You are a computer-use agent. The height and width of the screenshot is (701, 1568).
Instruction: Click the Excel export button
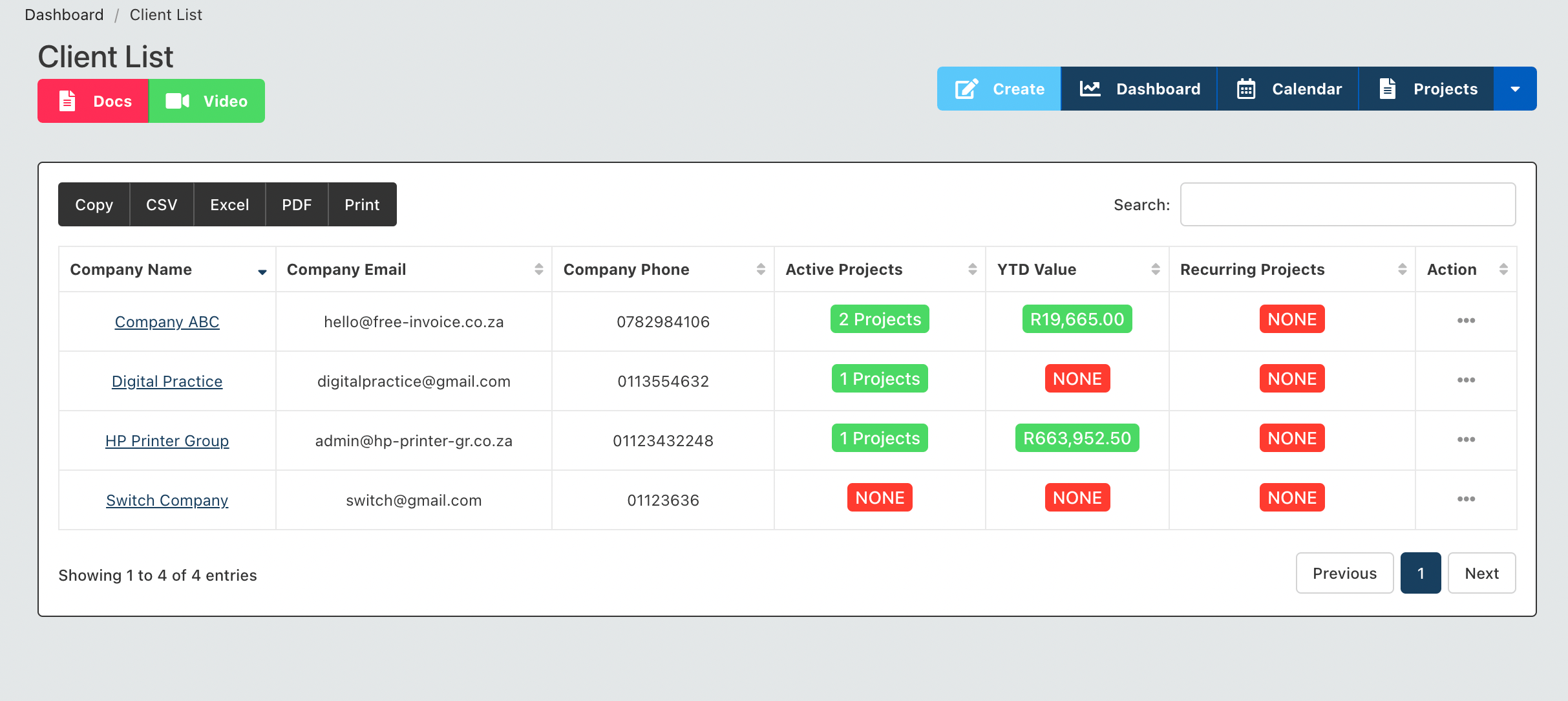pyautogui.click(x=228, y=204)
